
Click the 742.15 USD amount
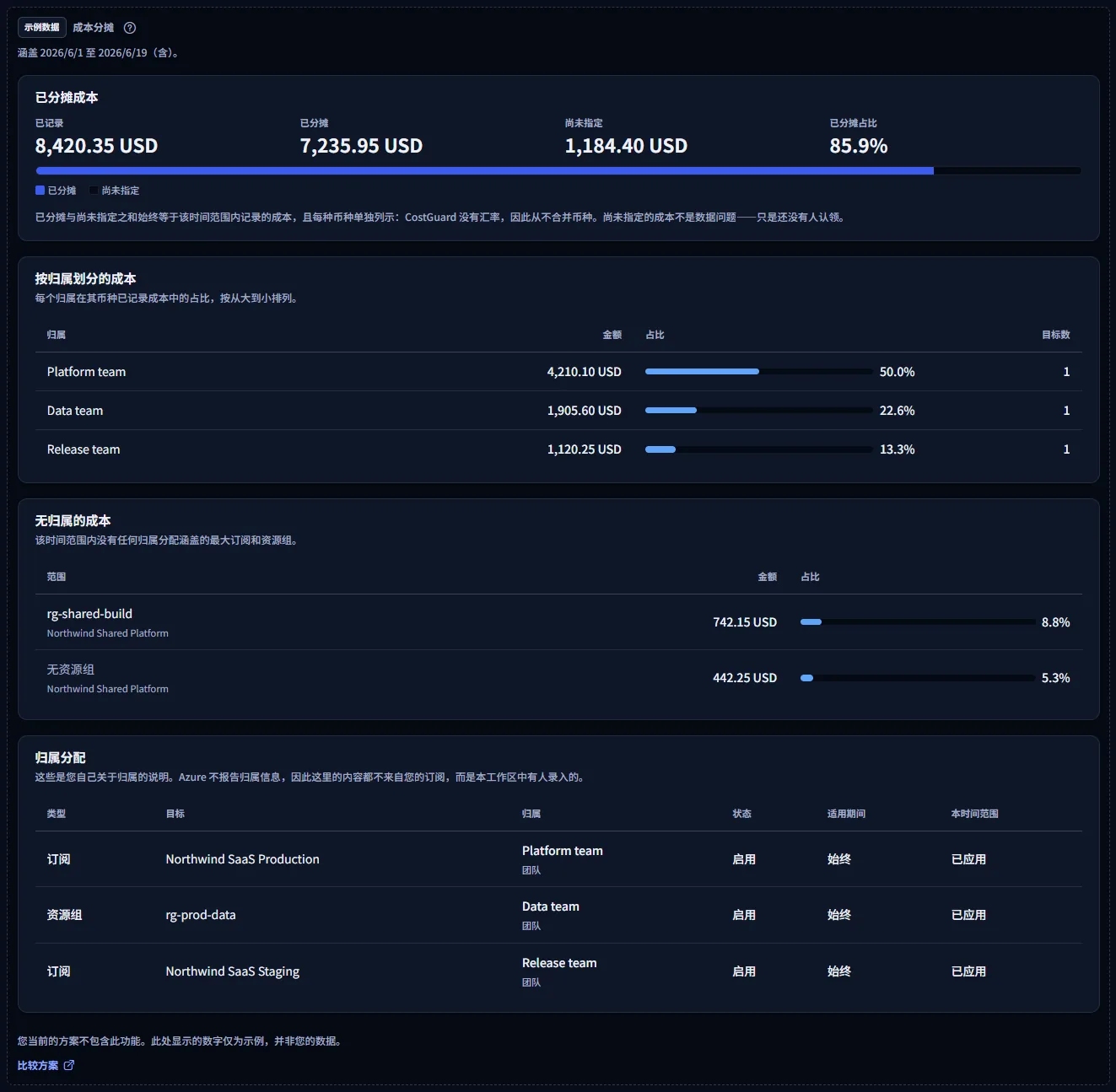point(745,622)
